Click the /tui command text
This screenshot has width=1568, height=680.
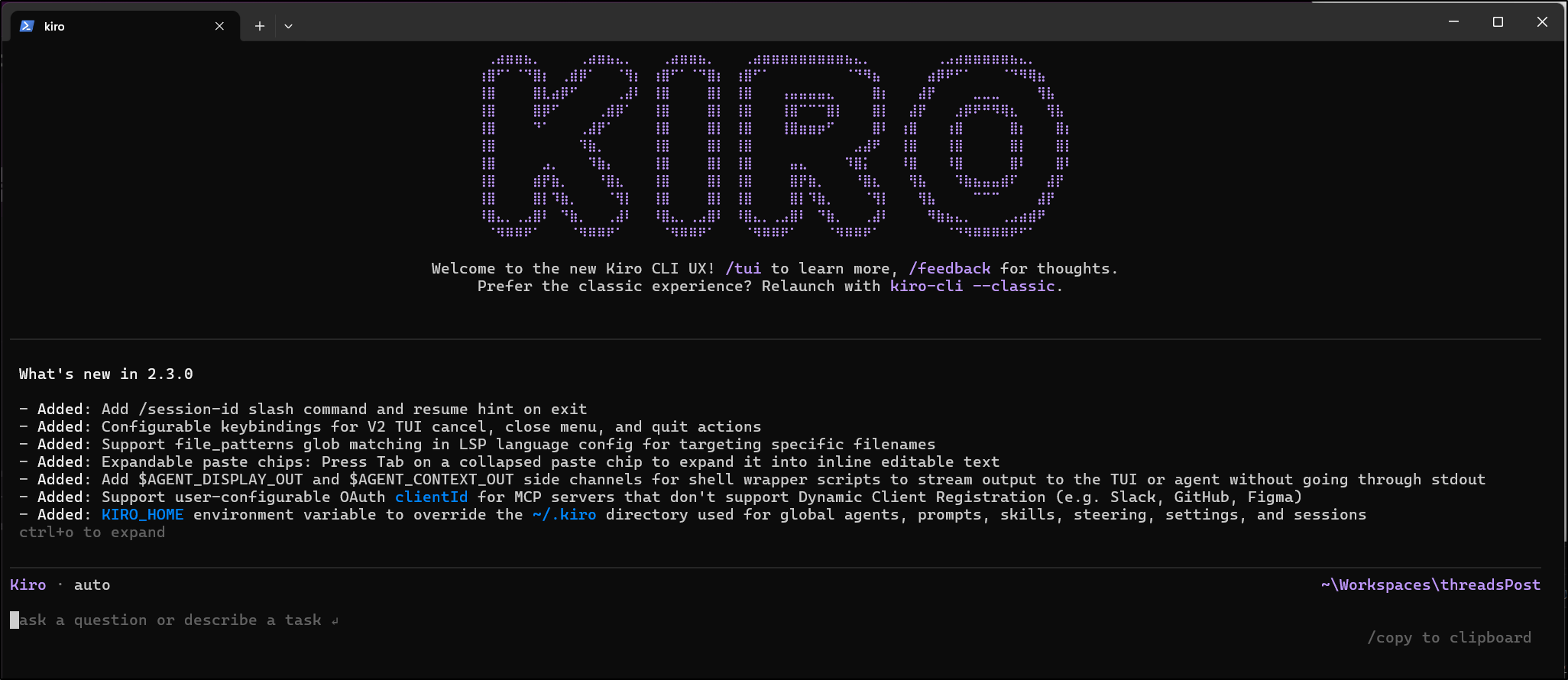pyautogui.click(x=743, y=268)
